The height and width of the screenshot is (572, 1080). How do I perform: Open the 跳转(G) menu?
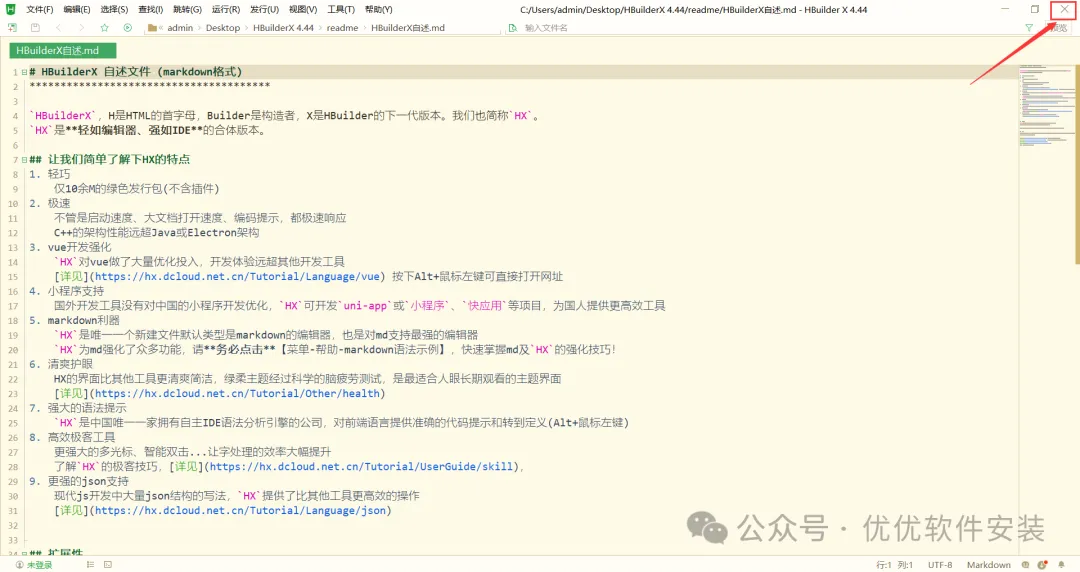point(187,10)
